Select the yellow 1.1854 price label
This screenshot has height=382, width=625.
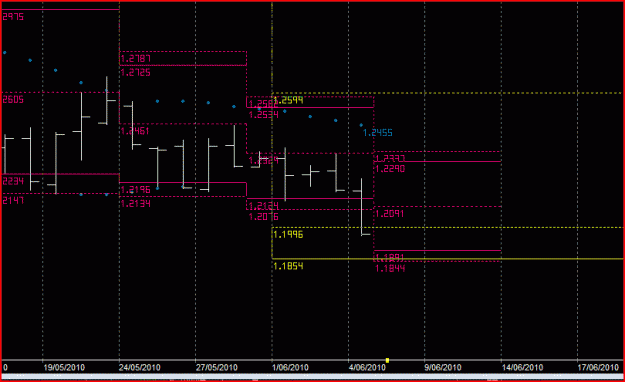coord(288,266)
